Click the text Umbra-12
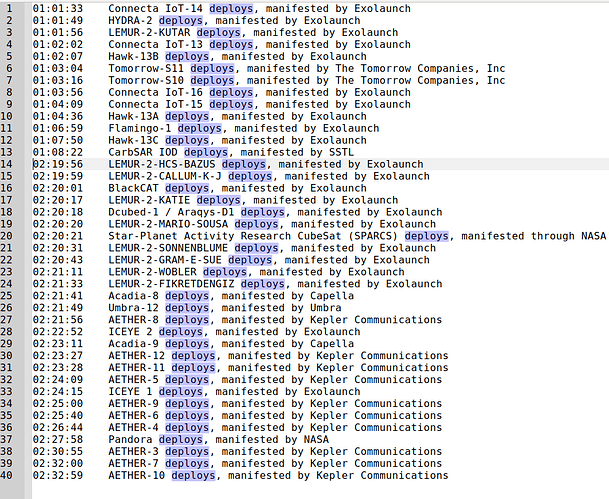 point(133,308)
